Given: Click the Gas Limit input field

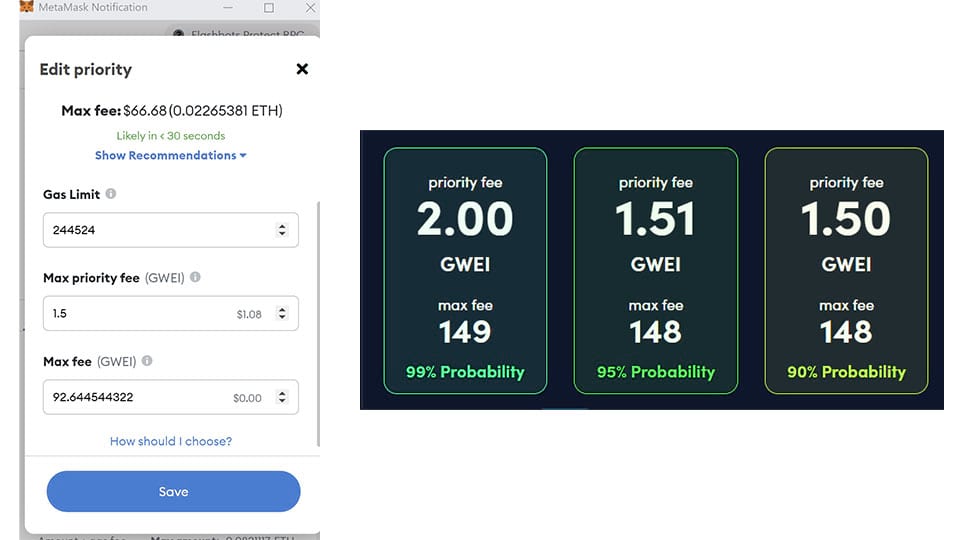Looking at the screenshot, I should 171,230.
